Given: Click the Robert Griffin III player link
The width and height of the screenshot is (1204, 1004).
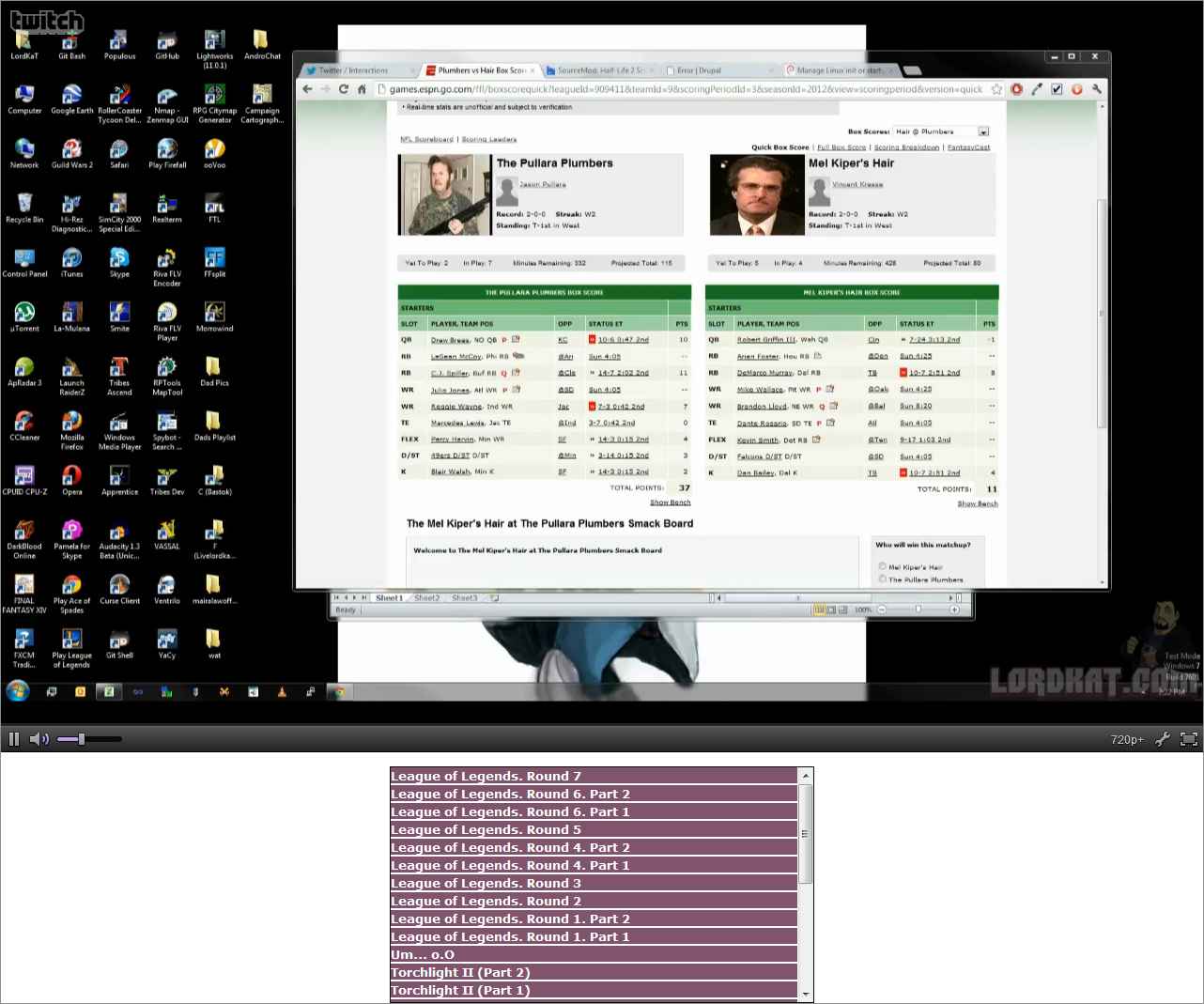Looking at the screenshot, I should click(766, 340).
